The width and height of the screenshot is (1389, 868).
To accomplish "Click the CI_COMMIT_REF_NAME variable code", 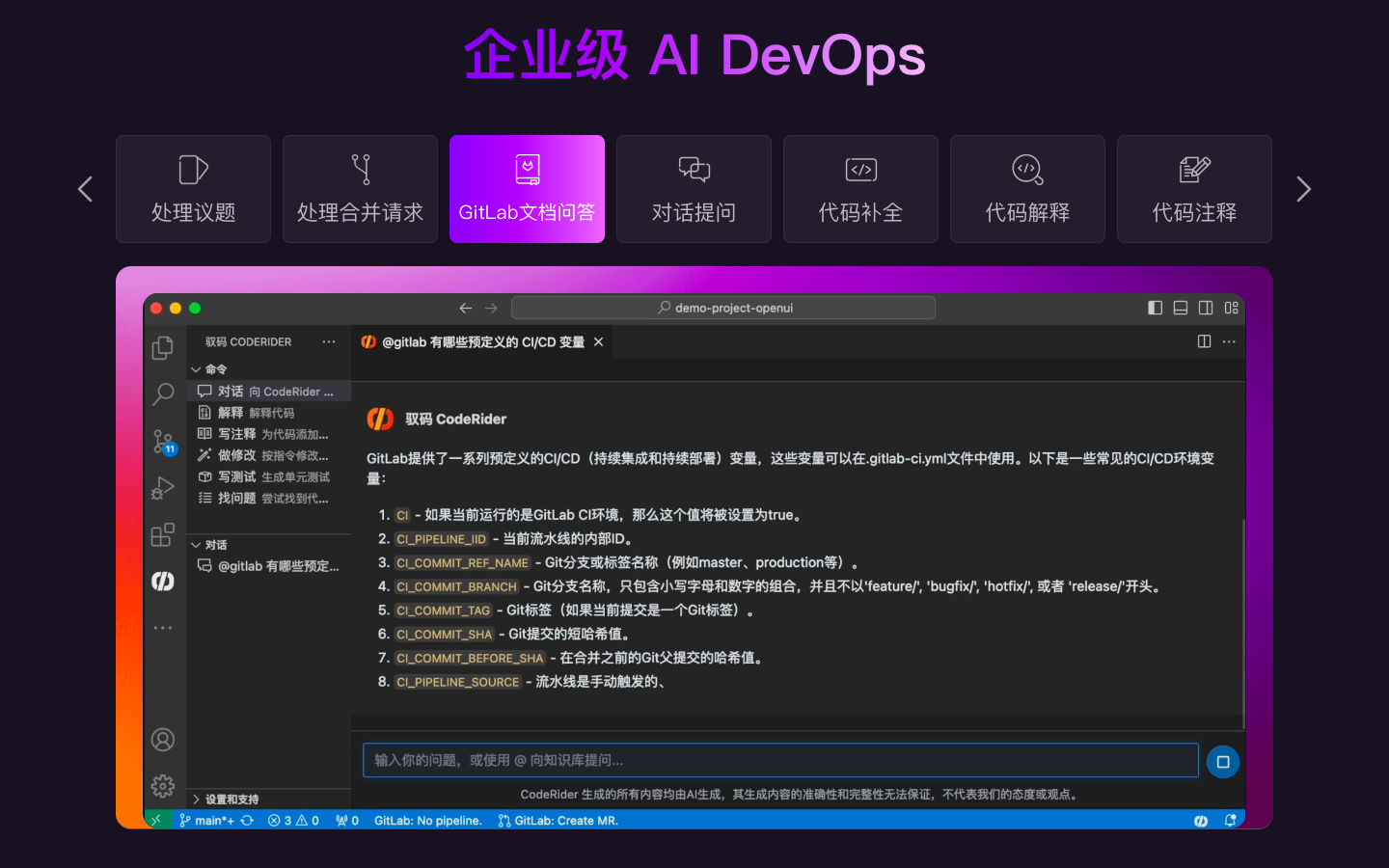I will click(462, 563).
